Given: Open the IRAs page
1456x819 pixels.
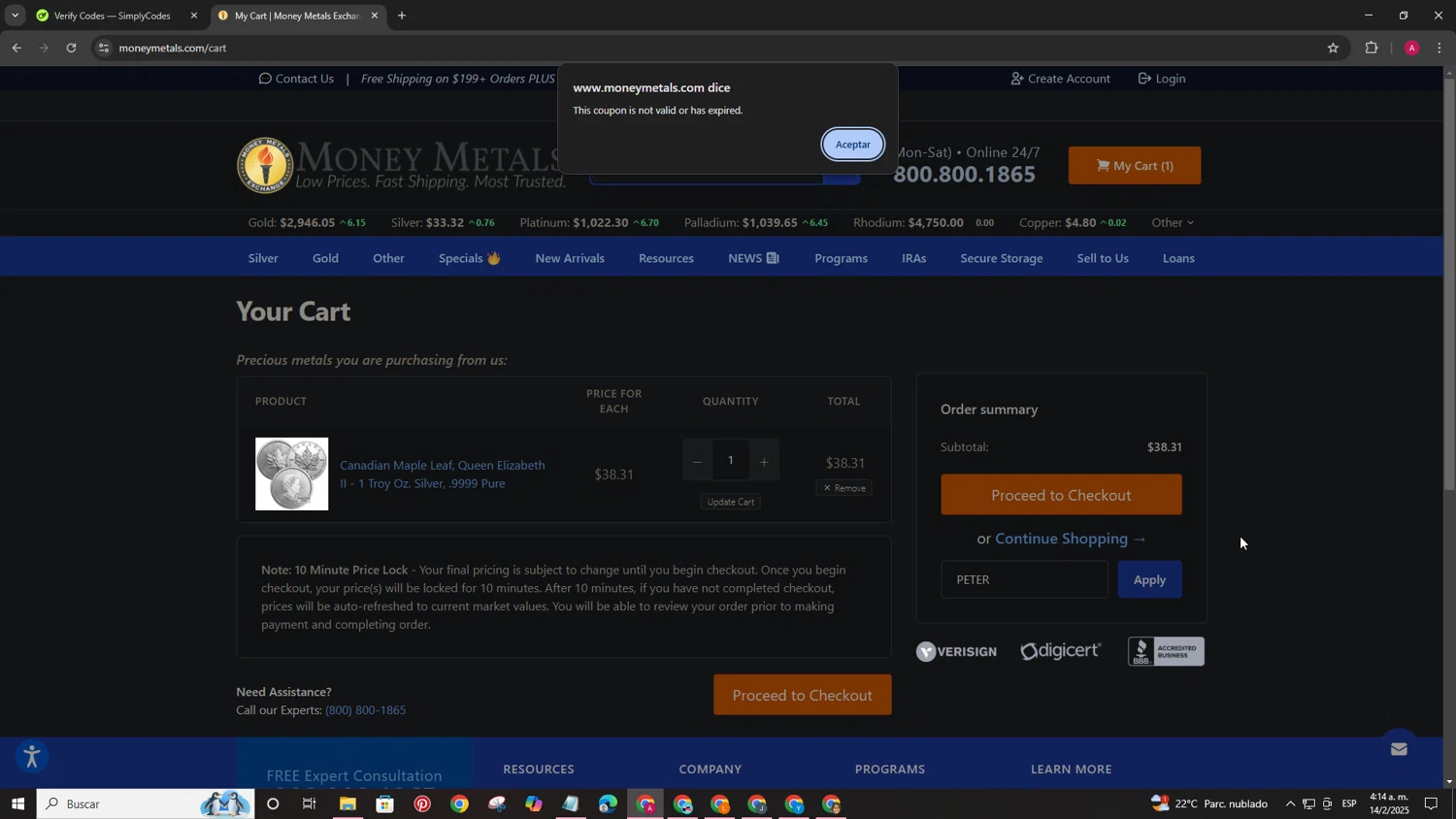Looking at the screenshot, I should [913, 258].
